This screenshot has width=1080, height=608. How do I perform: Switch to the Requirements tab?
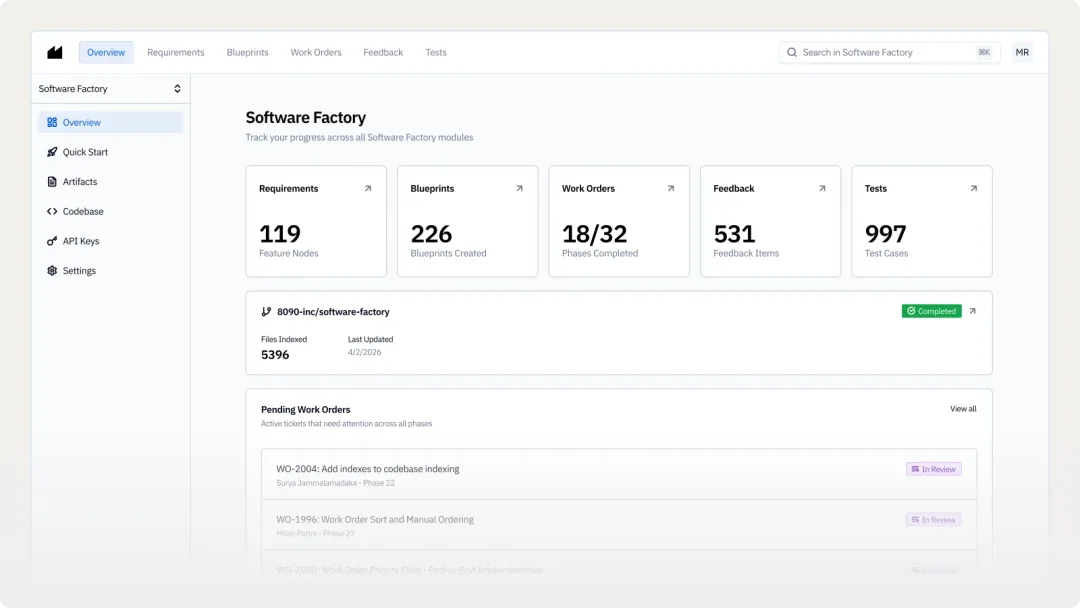click(176, 52)
